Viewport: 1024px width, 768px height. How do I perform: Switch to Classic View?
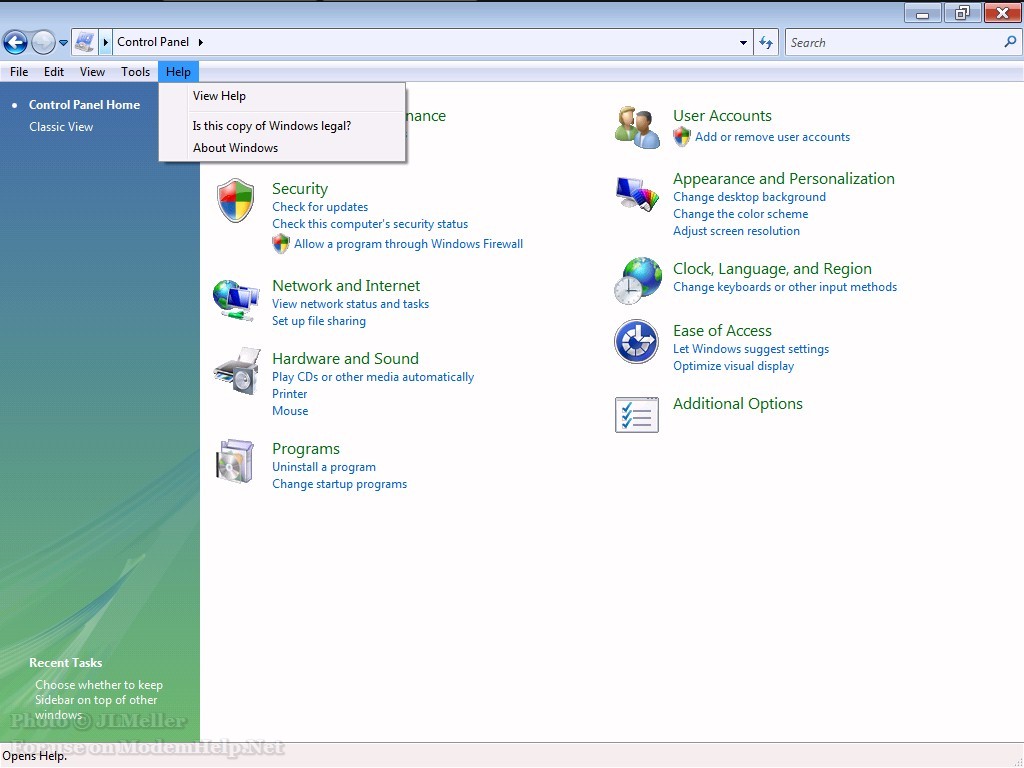[x=61, y=127]
